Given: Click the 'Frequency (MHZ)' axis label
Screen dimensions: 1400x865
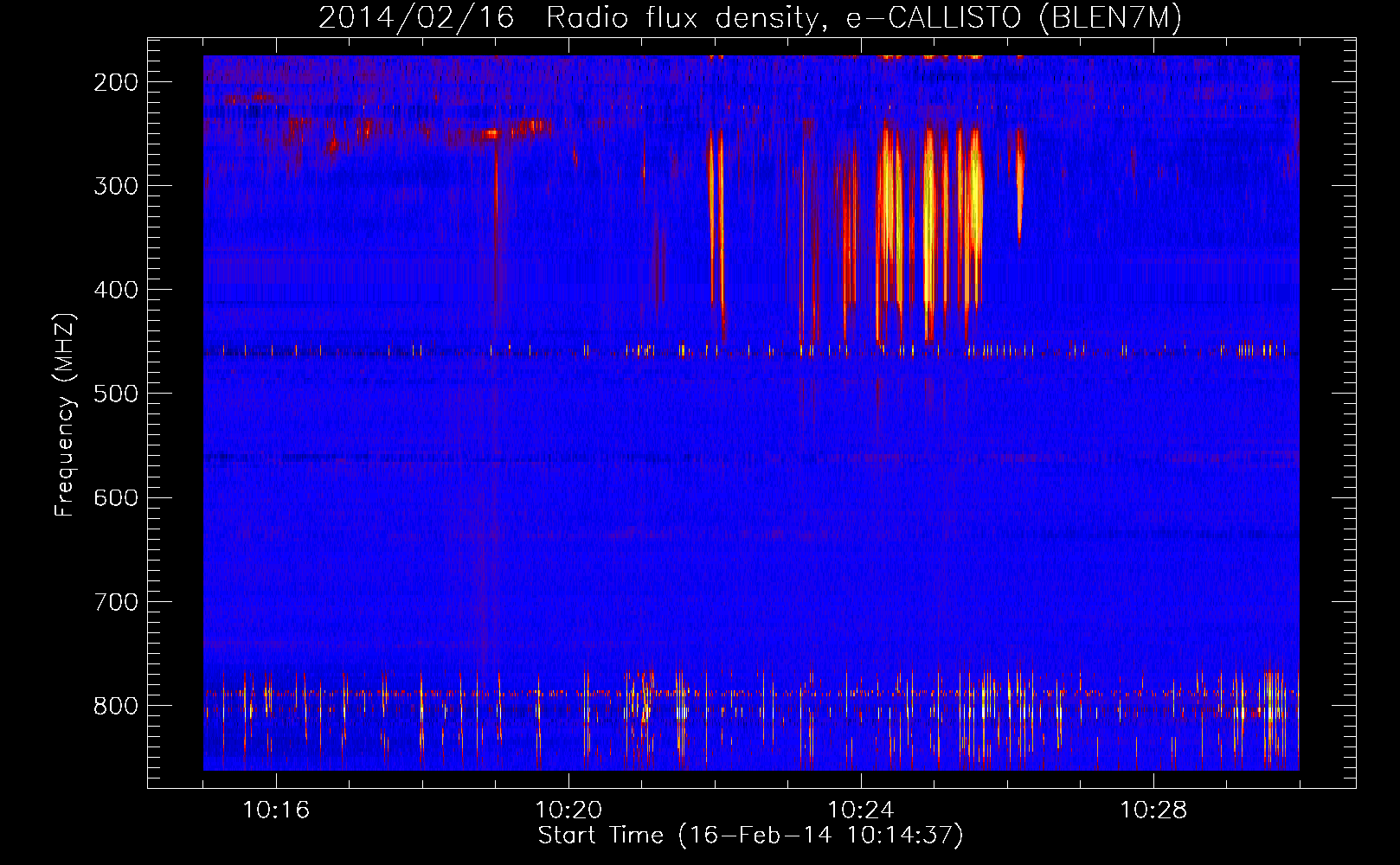Looking at the screenshot, I should pyautogui.click(x=65, y=414).
